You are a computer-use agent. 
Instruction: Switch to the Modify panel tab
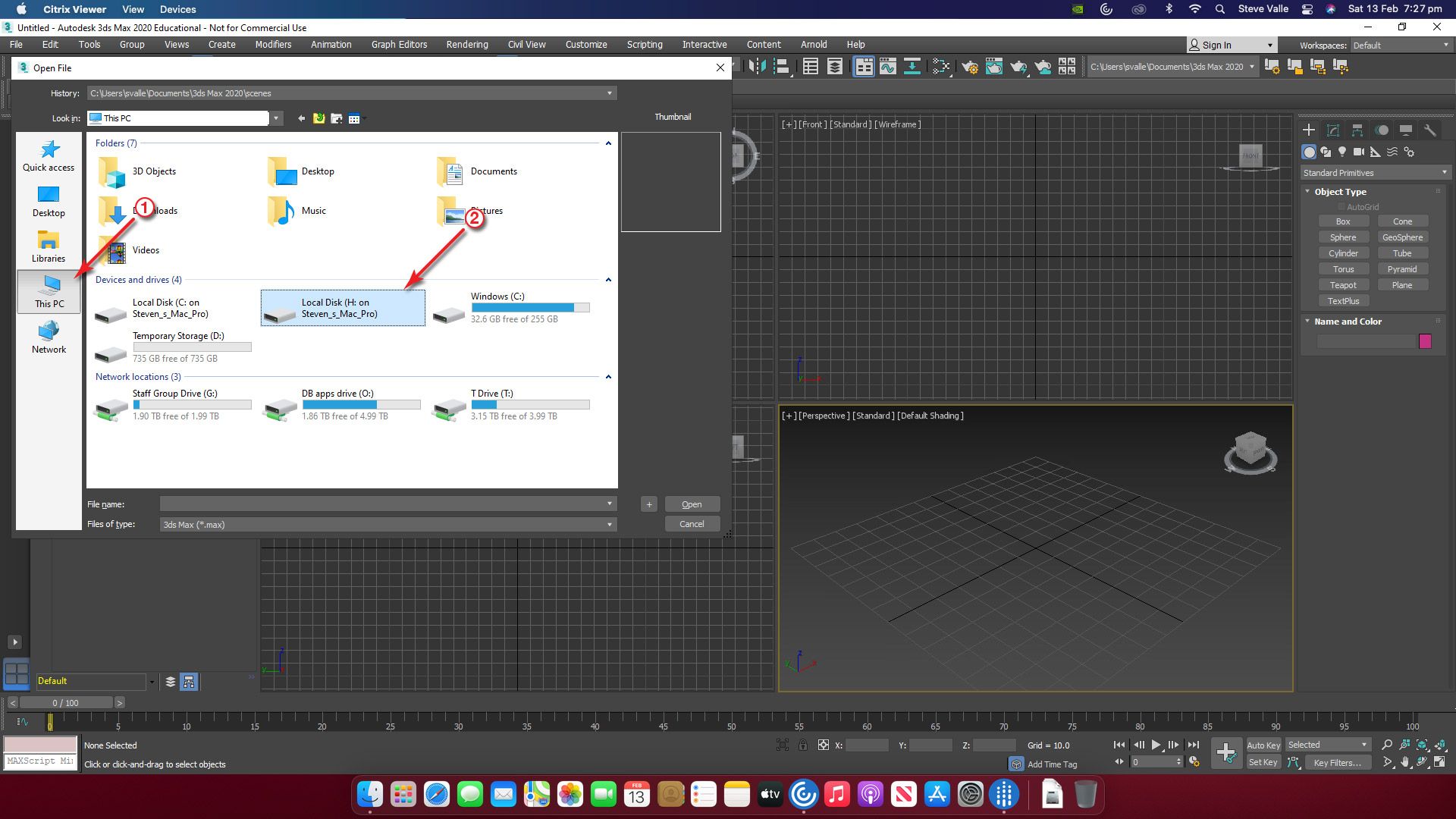point(1332,130)
